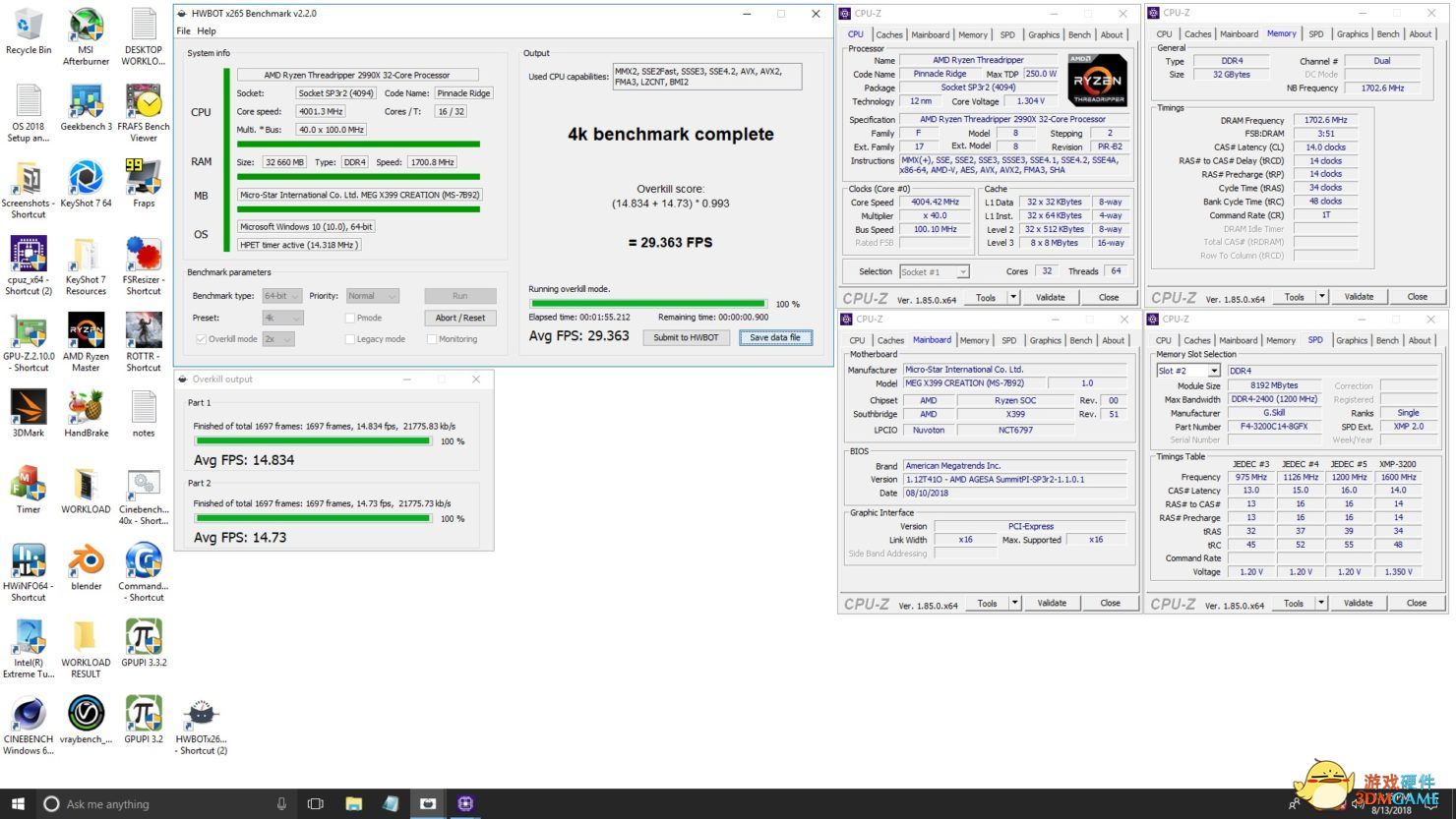Click overkill mode progress bar at 100%
The width and height of the screenshot is (1456, 819).
648,304
